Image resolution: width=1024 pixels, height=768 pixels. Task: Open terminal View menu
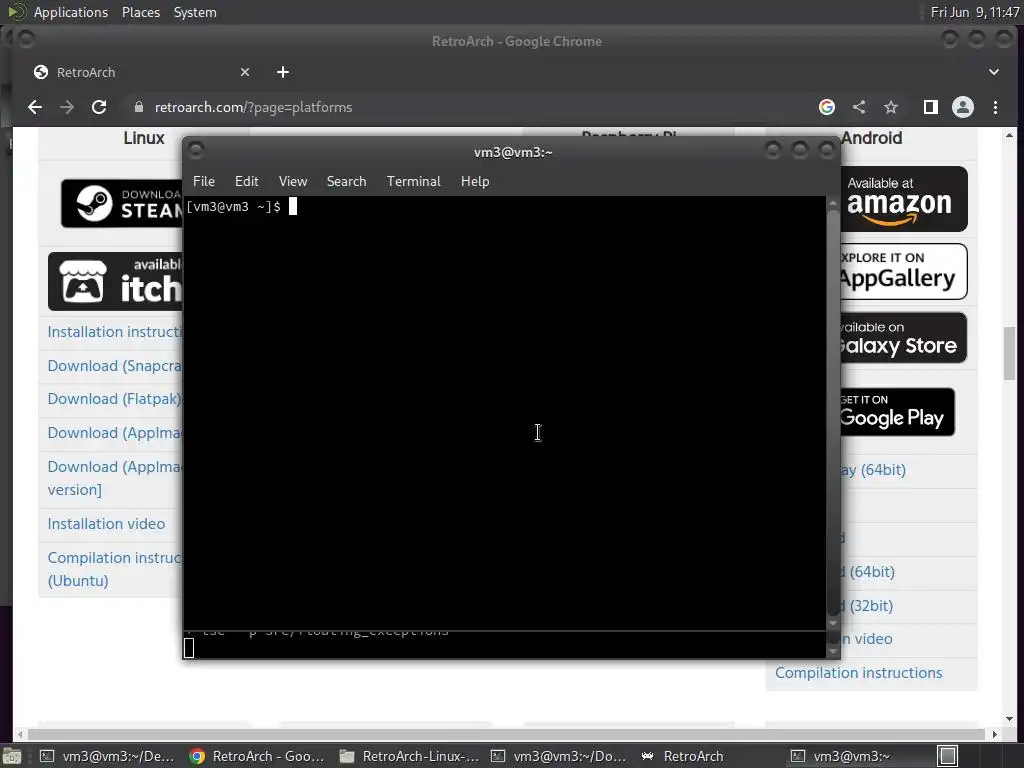[x=293, y=182]
